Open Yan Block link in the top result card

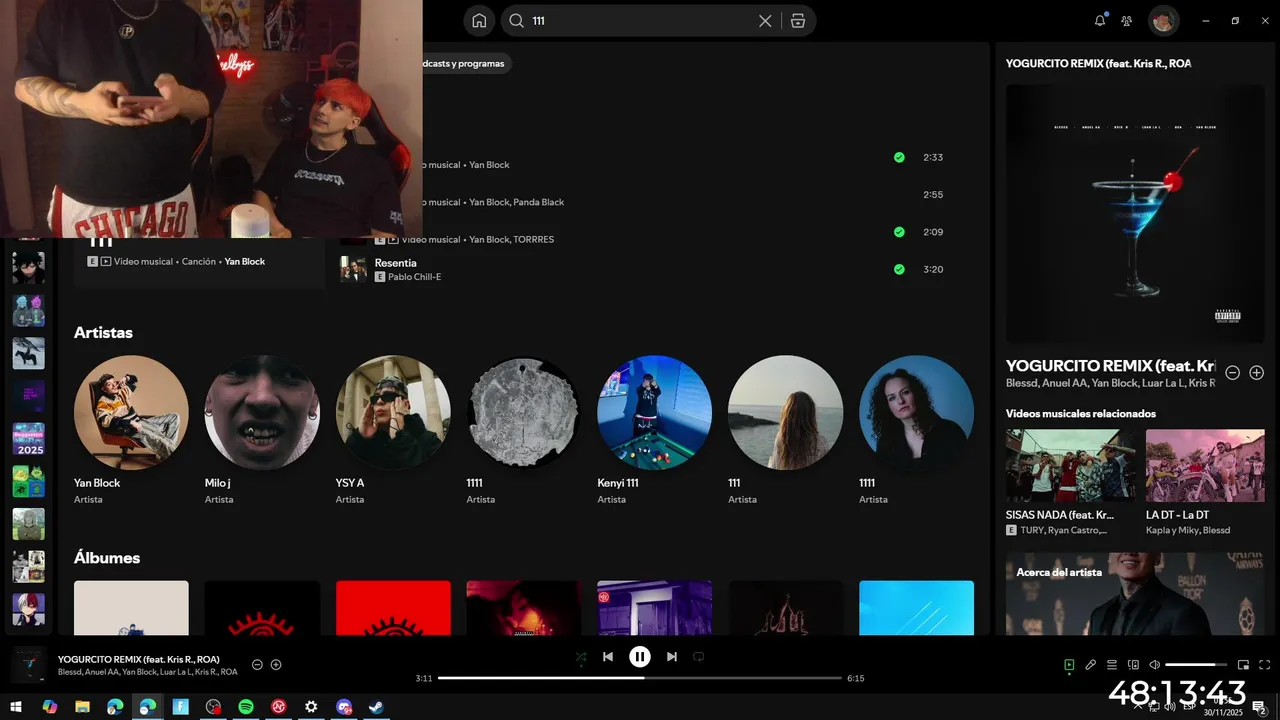(x=245, y=262)
